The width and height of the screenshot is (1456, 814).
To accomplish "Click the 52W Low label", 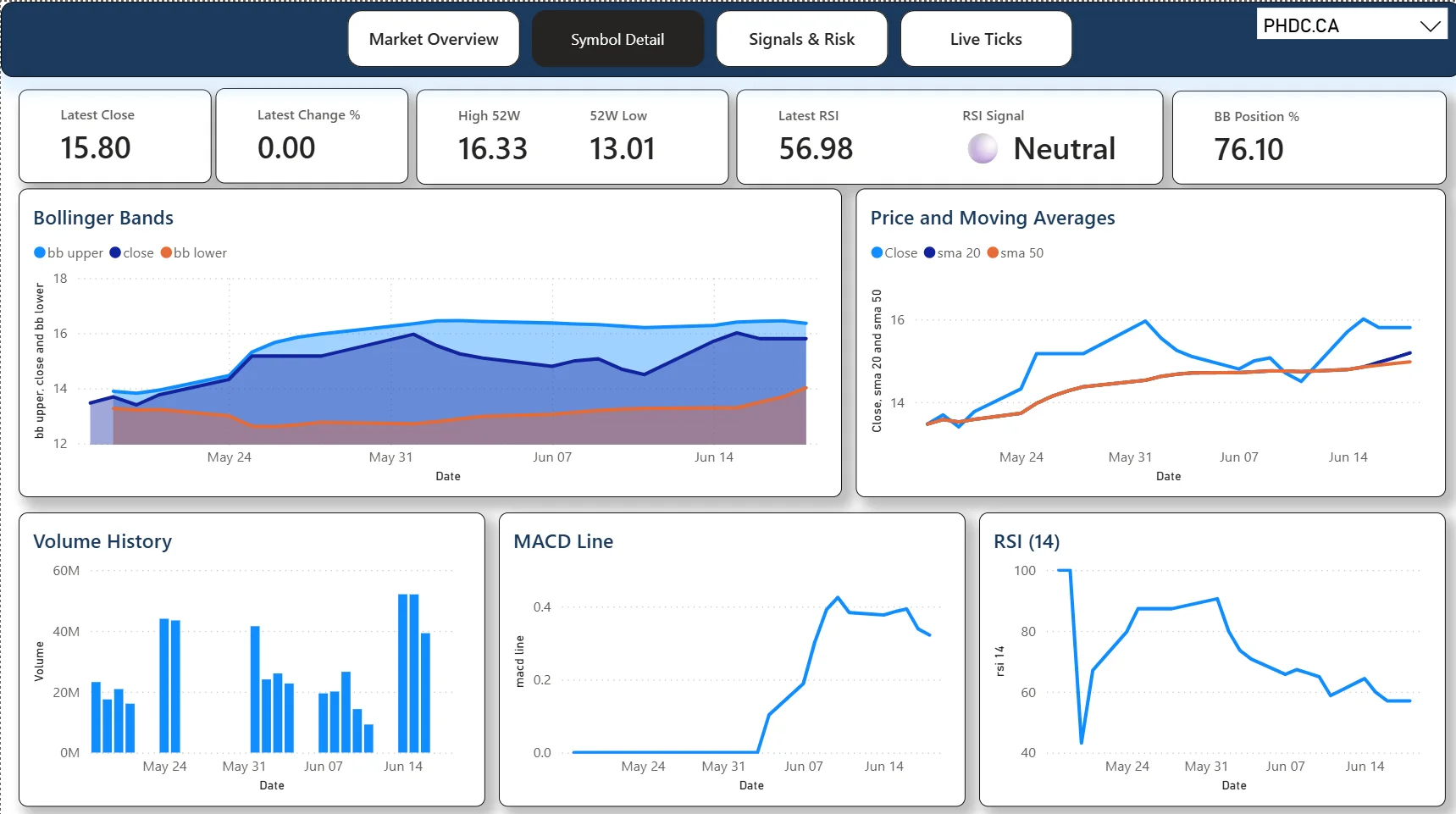I will 618,116.
